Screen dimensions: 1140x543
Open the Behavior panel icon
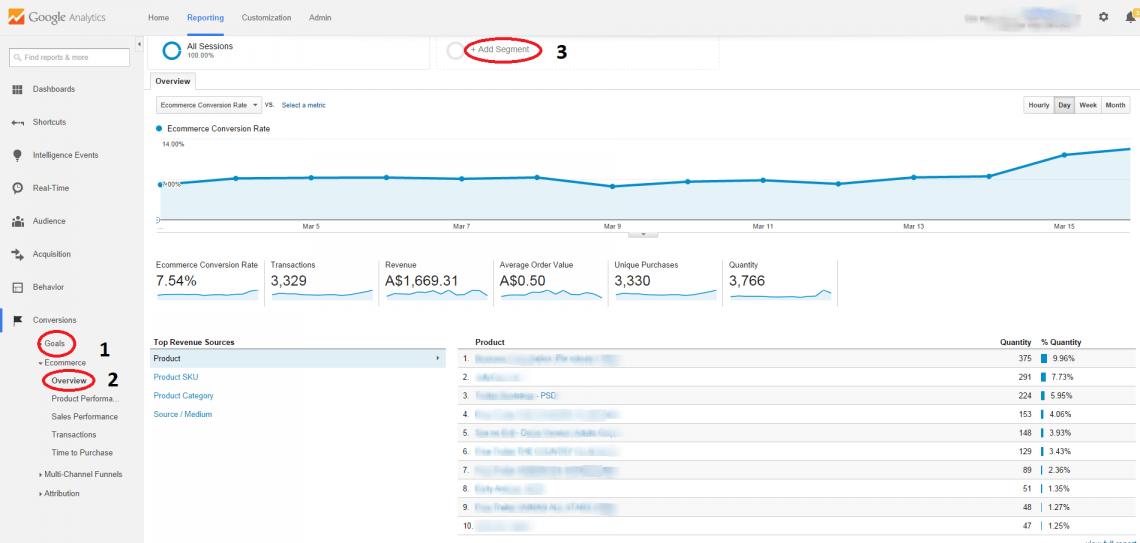(x=17, y=287)
